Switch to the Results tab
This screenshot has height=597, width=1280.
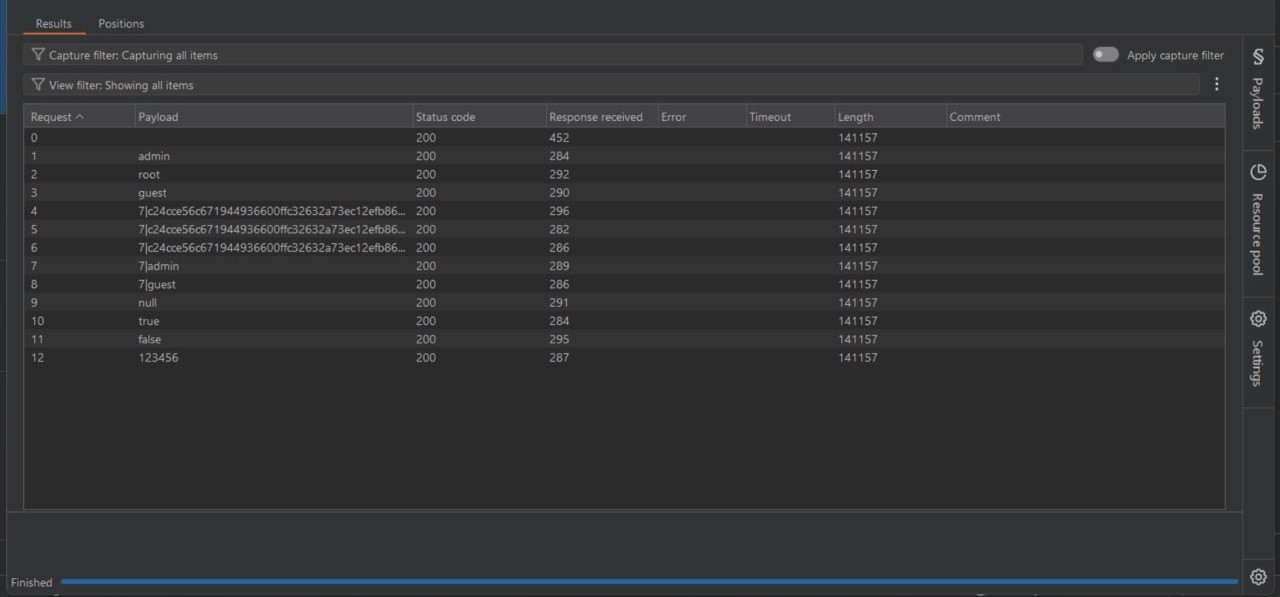[53, 23]
